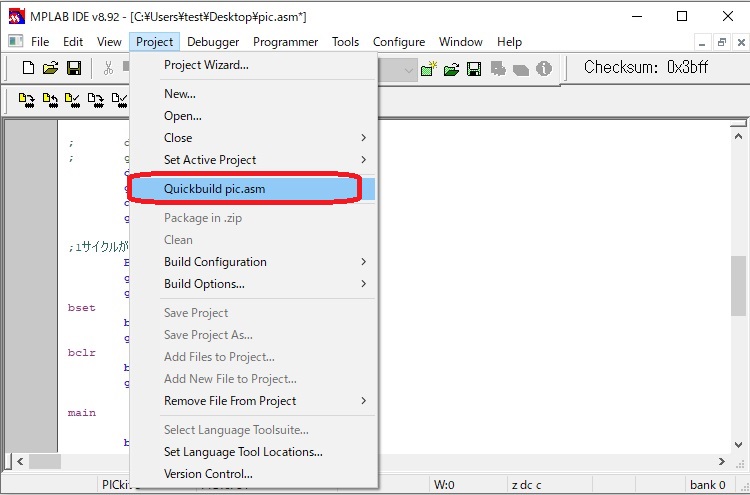This screenshot has height=495, width=750.
Task: Click the Cut scissors icon
Action: [109, 68]
